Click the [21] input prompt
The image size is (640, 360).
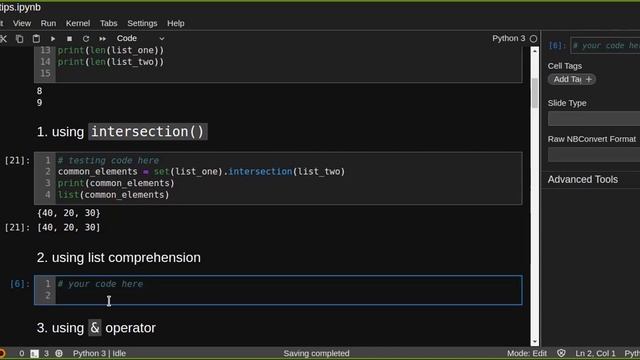(17, 160)
